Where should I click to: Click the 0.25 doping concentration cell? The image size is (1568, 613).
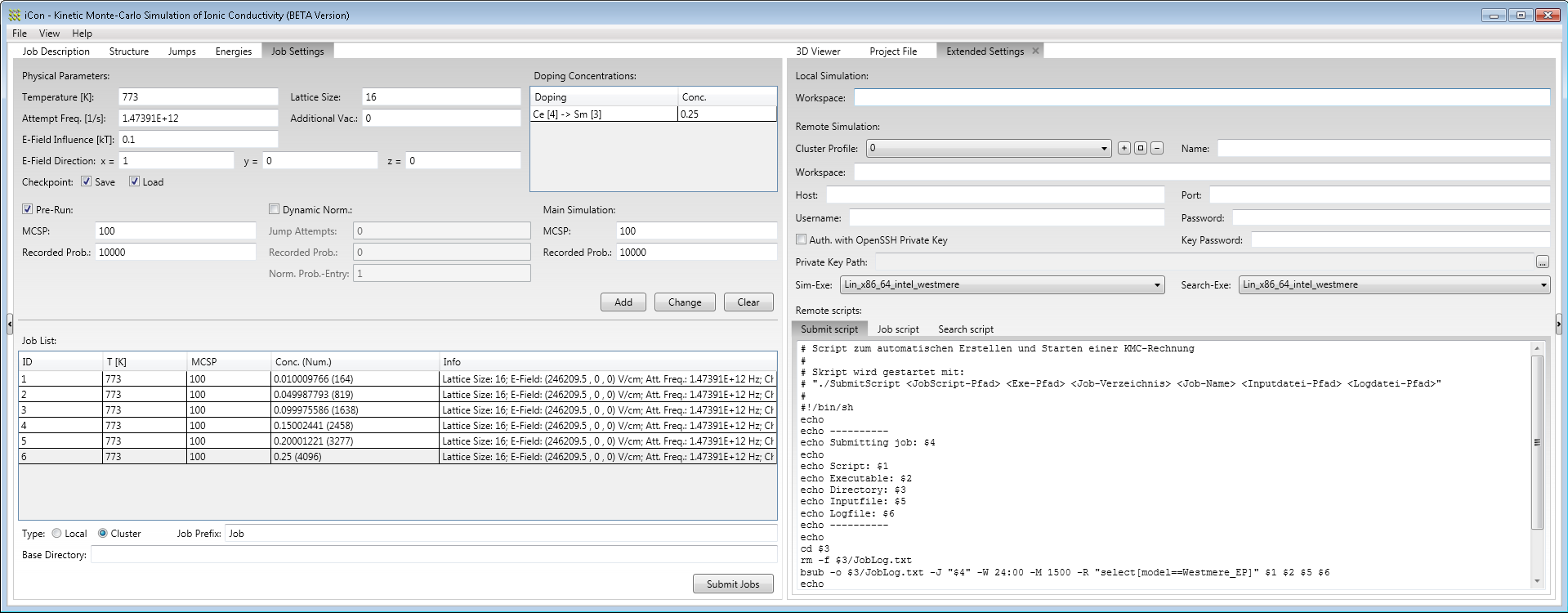726,114
